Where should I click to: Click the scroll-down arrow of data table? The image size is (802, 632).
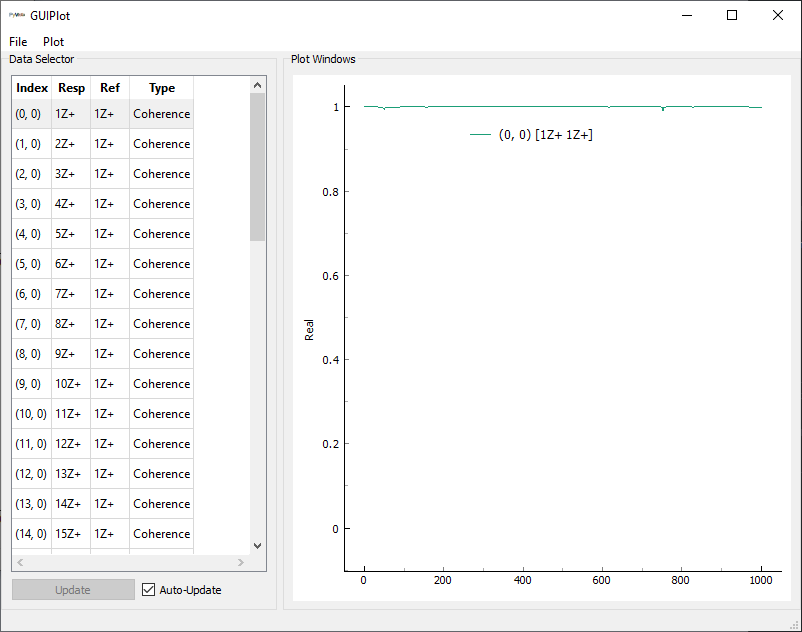[x=257, y=546]
